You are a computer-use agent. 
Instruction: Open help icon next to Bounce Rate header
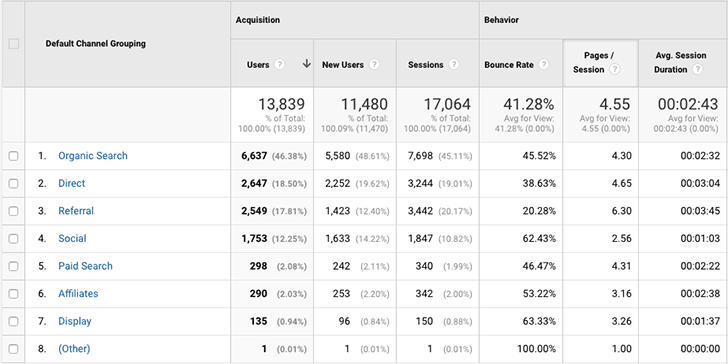click(x=544, y=65)
